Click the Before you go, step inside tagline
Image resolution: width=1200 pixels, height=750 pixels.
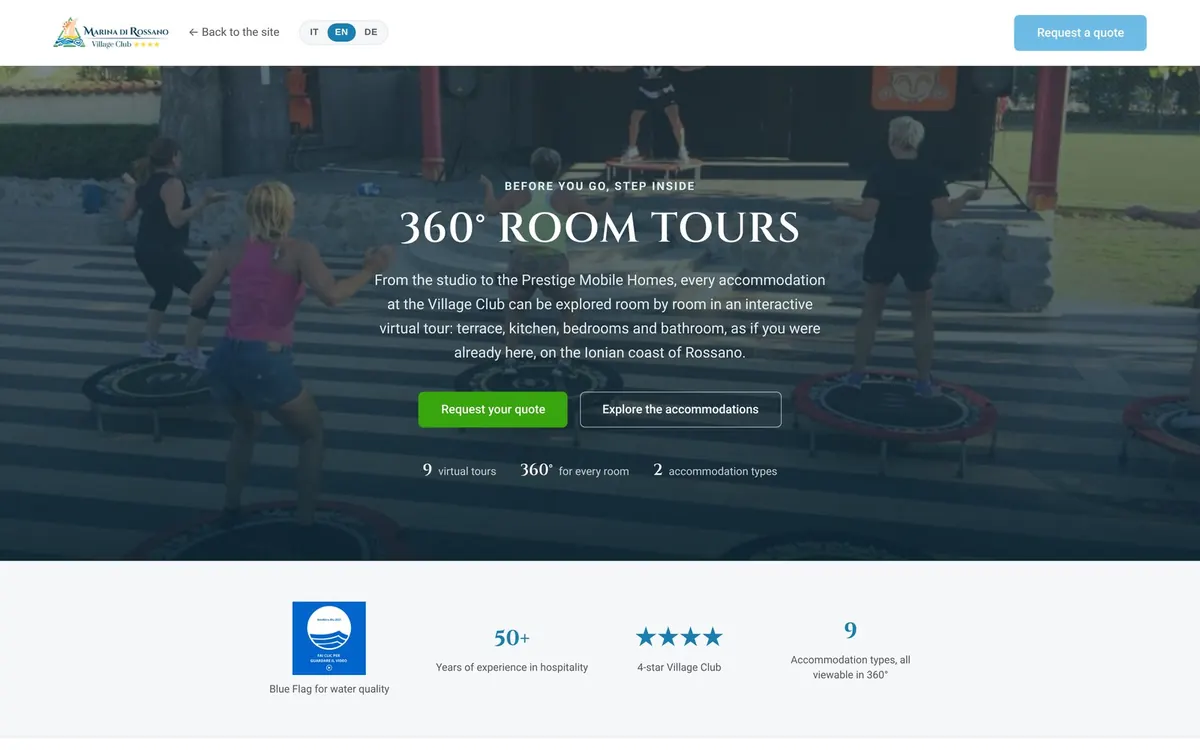click(600, 186)
